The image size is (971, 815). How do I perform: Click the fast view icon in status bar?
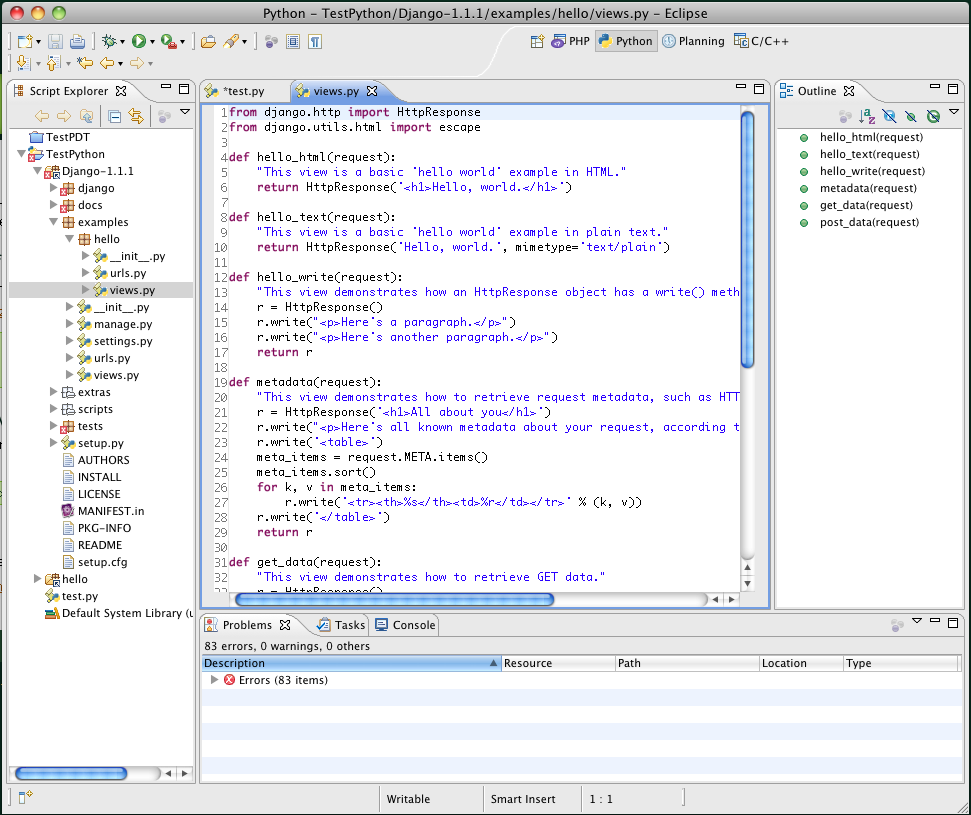(25, 797)
